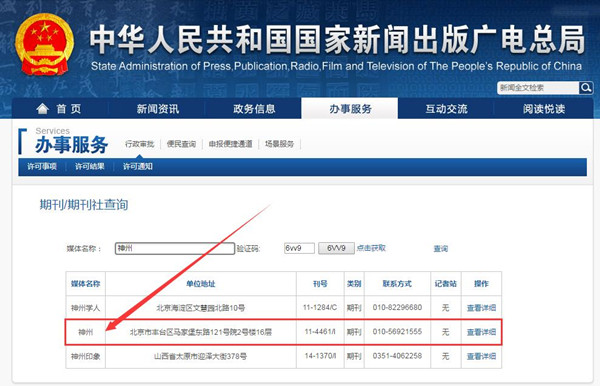Open 许可事项 in blue bar
This screenshot has height=386, width=600.
click(x=42, y=166)
